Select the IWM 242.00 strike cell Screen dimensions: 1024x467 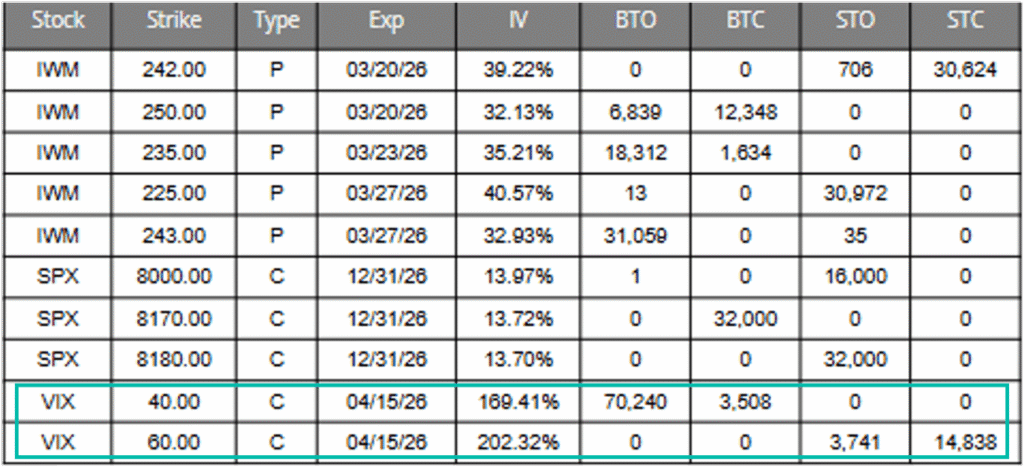[x=174, y=70]
